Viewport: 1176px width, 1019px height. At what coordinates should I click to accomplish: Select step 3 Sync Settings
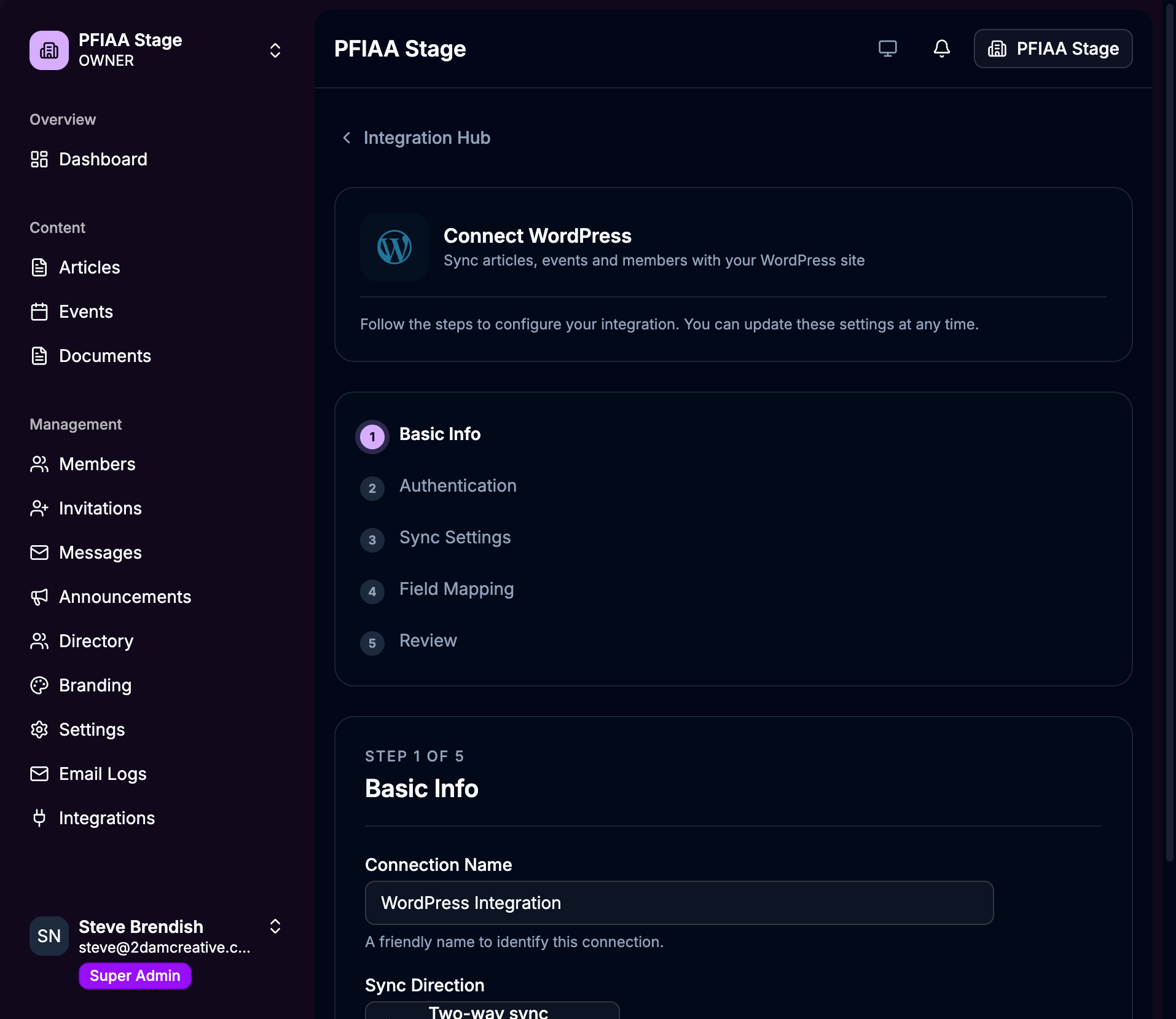455,537
